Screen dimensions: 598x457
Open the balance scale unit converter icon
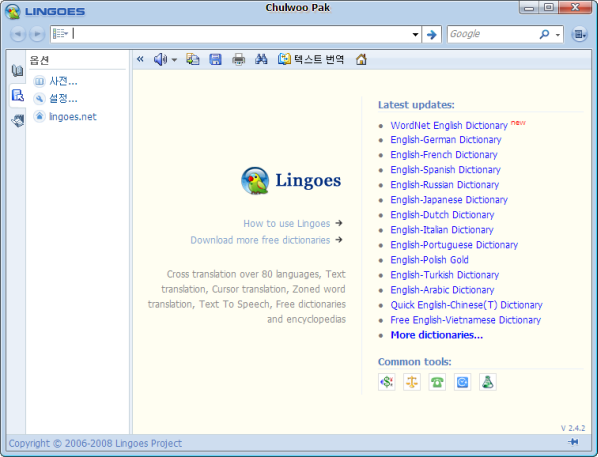tap(412, 382)
